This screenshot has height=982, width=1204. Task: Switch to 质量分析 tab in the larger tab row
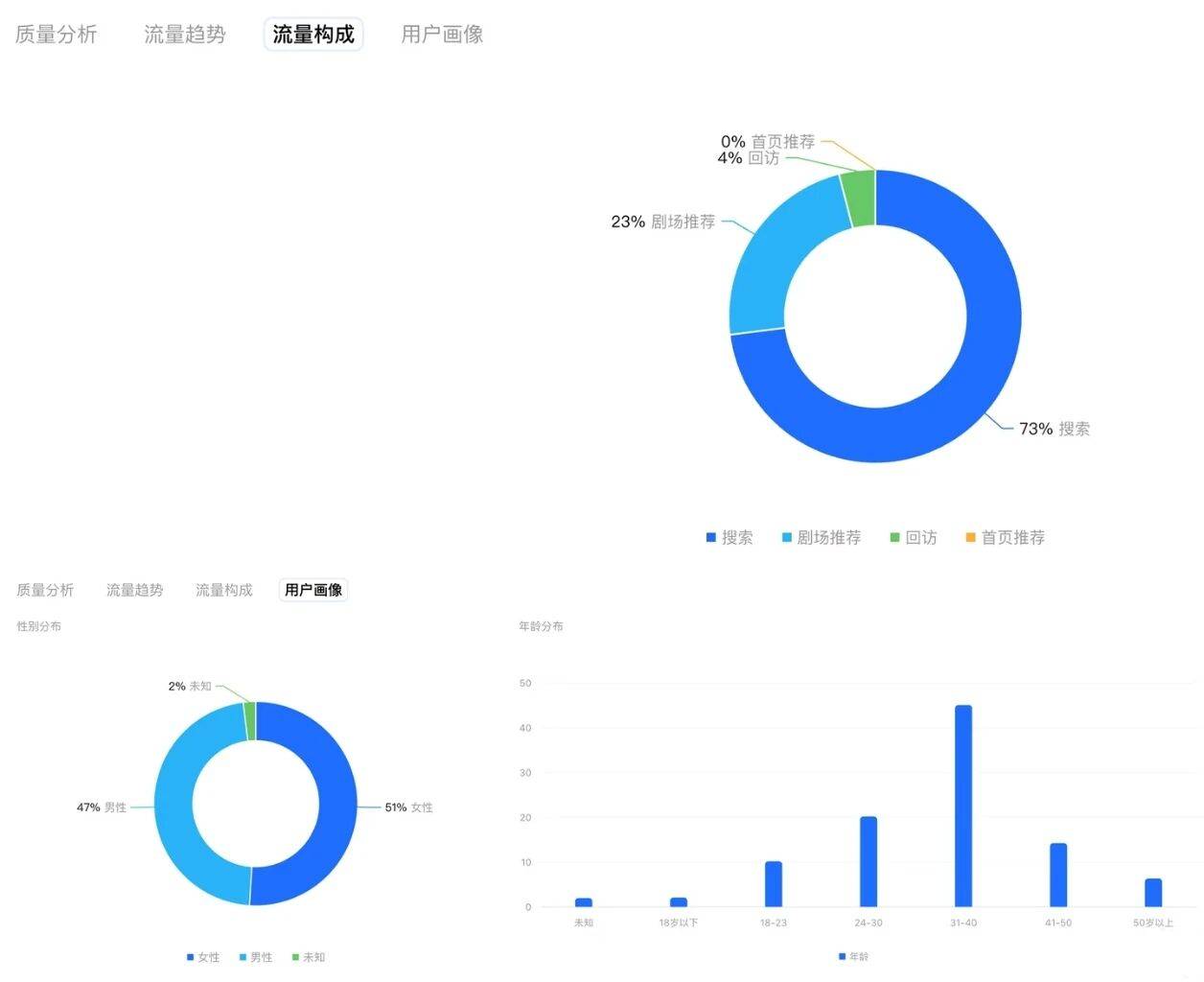coord(57,35)
